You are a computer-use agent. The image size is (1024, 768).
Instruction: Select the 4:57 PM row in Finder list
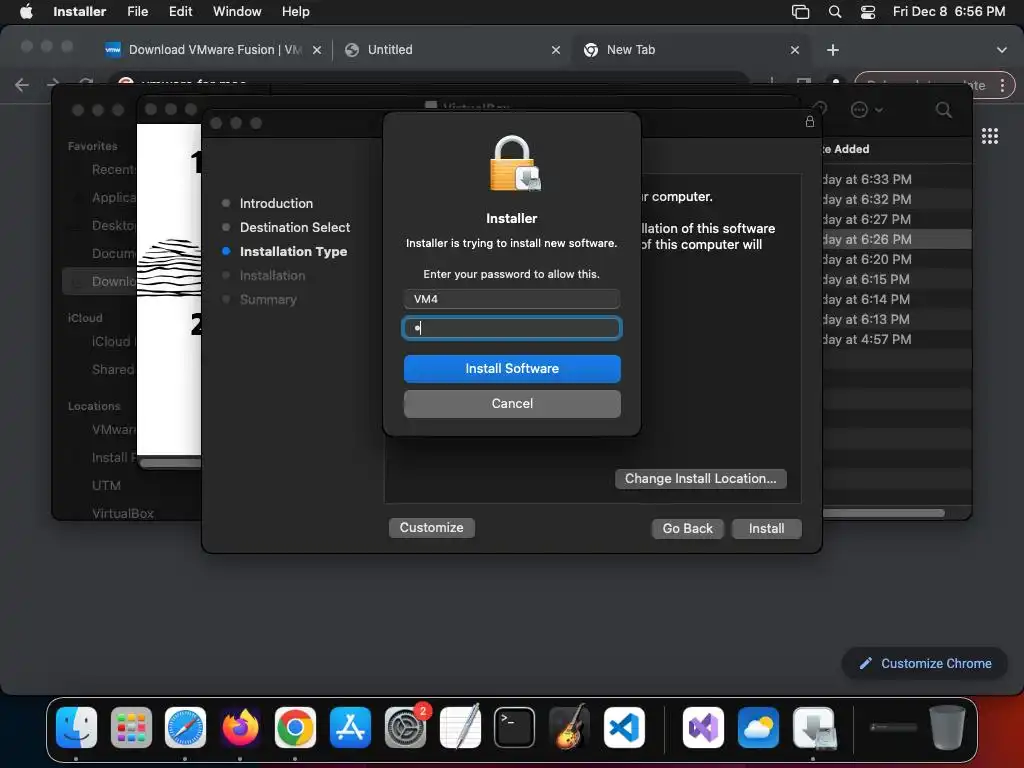896,339
